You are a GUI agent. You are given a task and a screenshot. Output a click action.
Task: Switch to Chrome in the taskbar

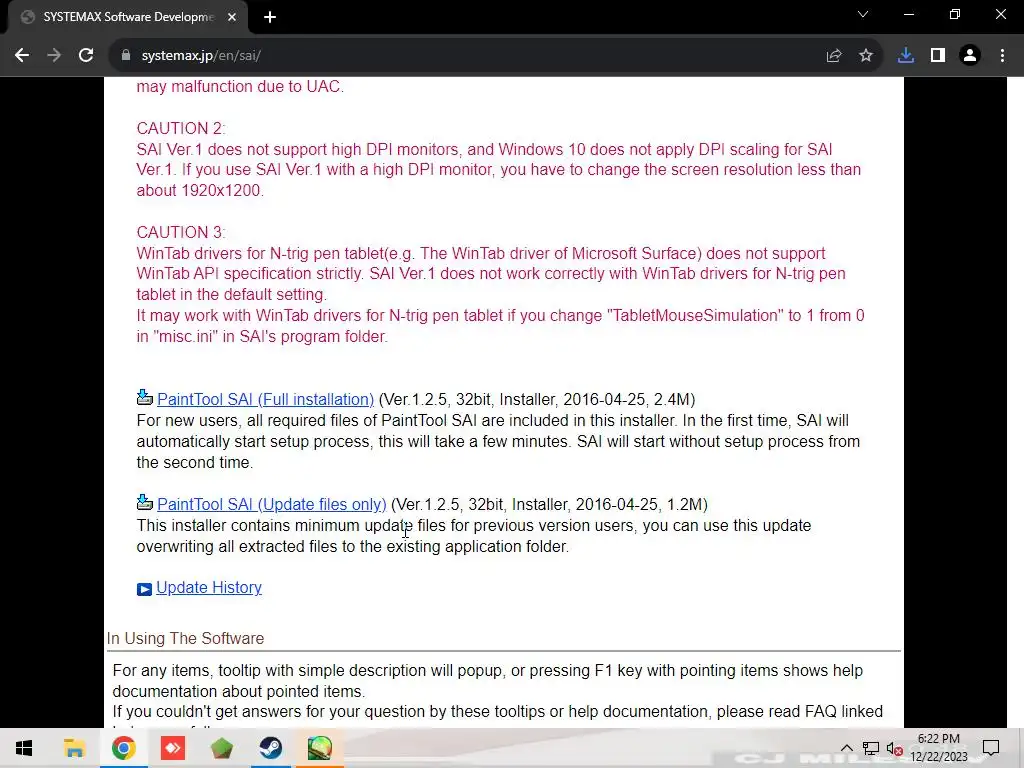coord(123,748)
